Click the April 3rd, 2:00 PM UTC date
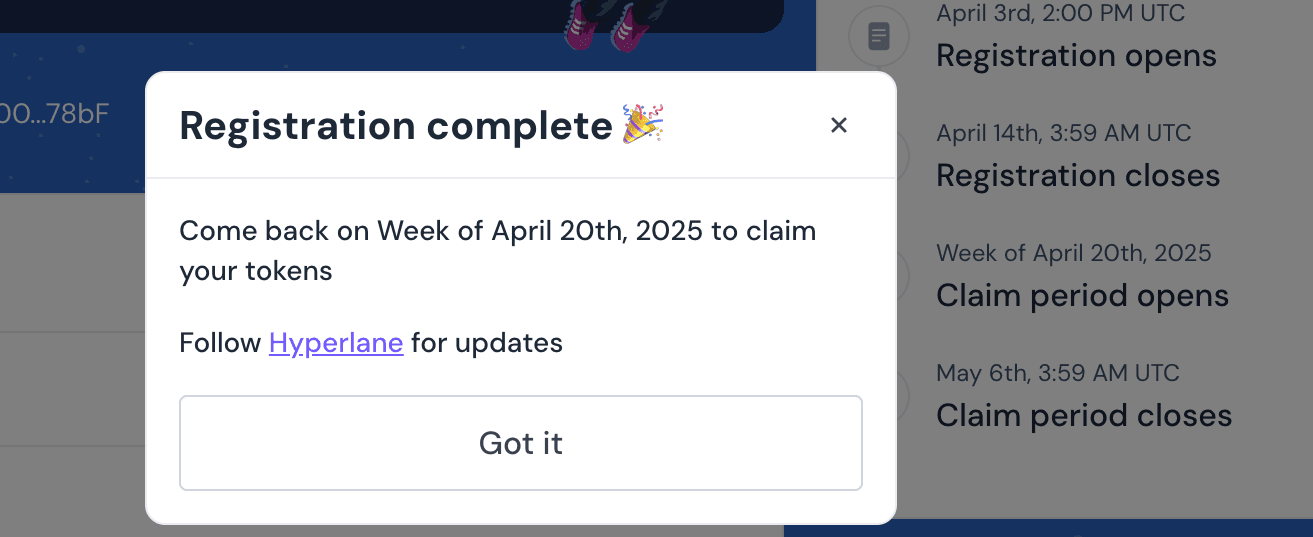1313x537 pixels. click(x=1060, y=13)
